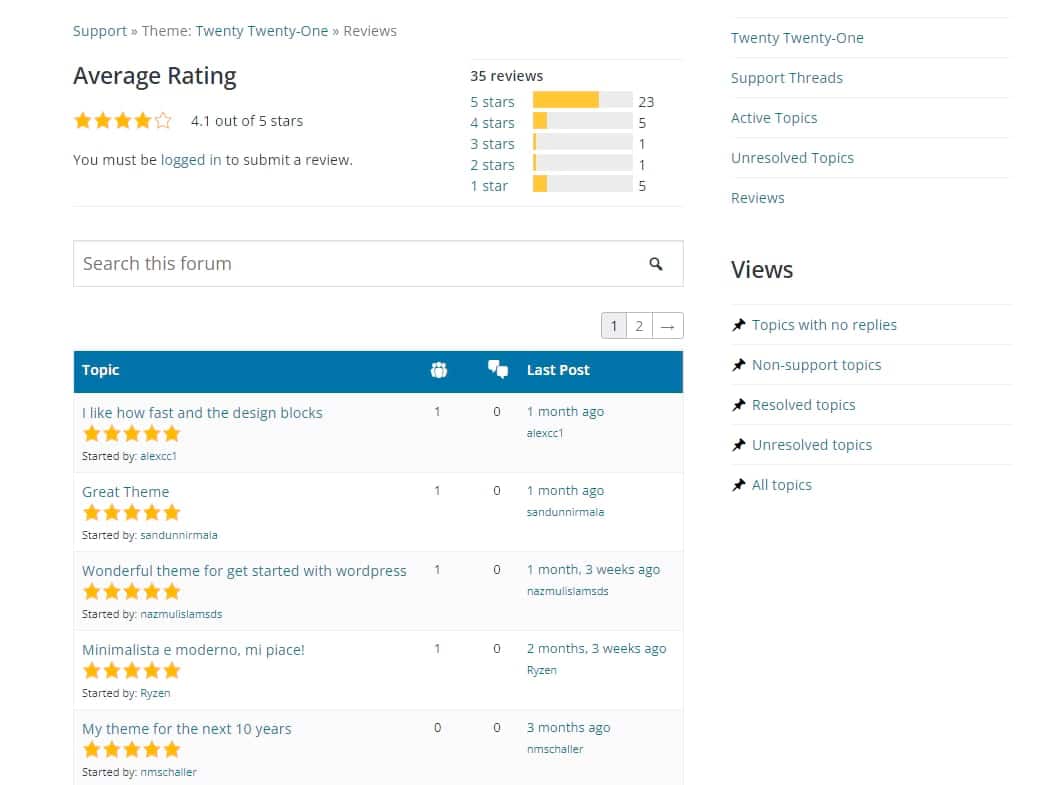Click the next page arrow in pagination
This screenshot has height=785, width=1061.
pos(667,325)
